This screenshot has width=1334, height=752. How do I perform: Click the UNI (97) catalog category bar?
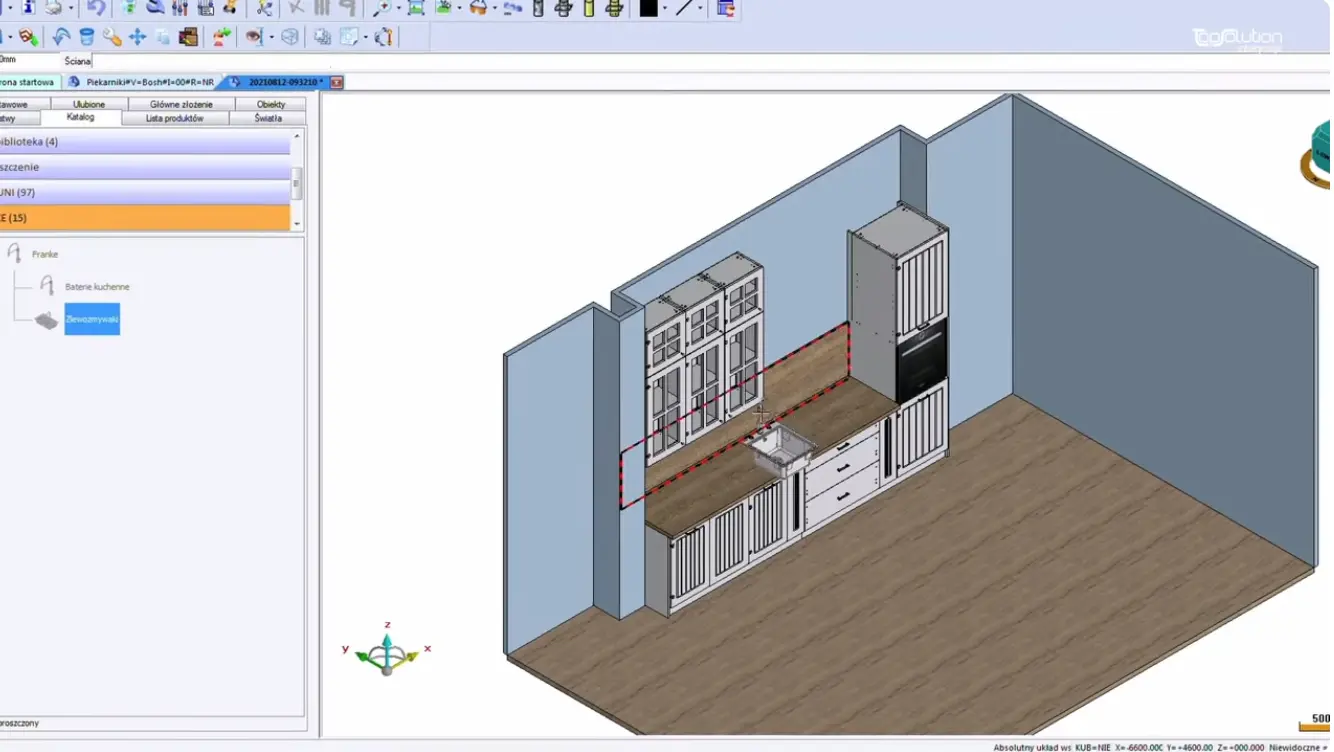click(x=145, y=192)
